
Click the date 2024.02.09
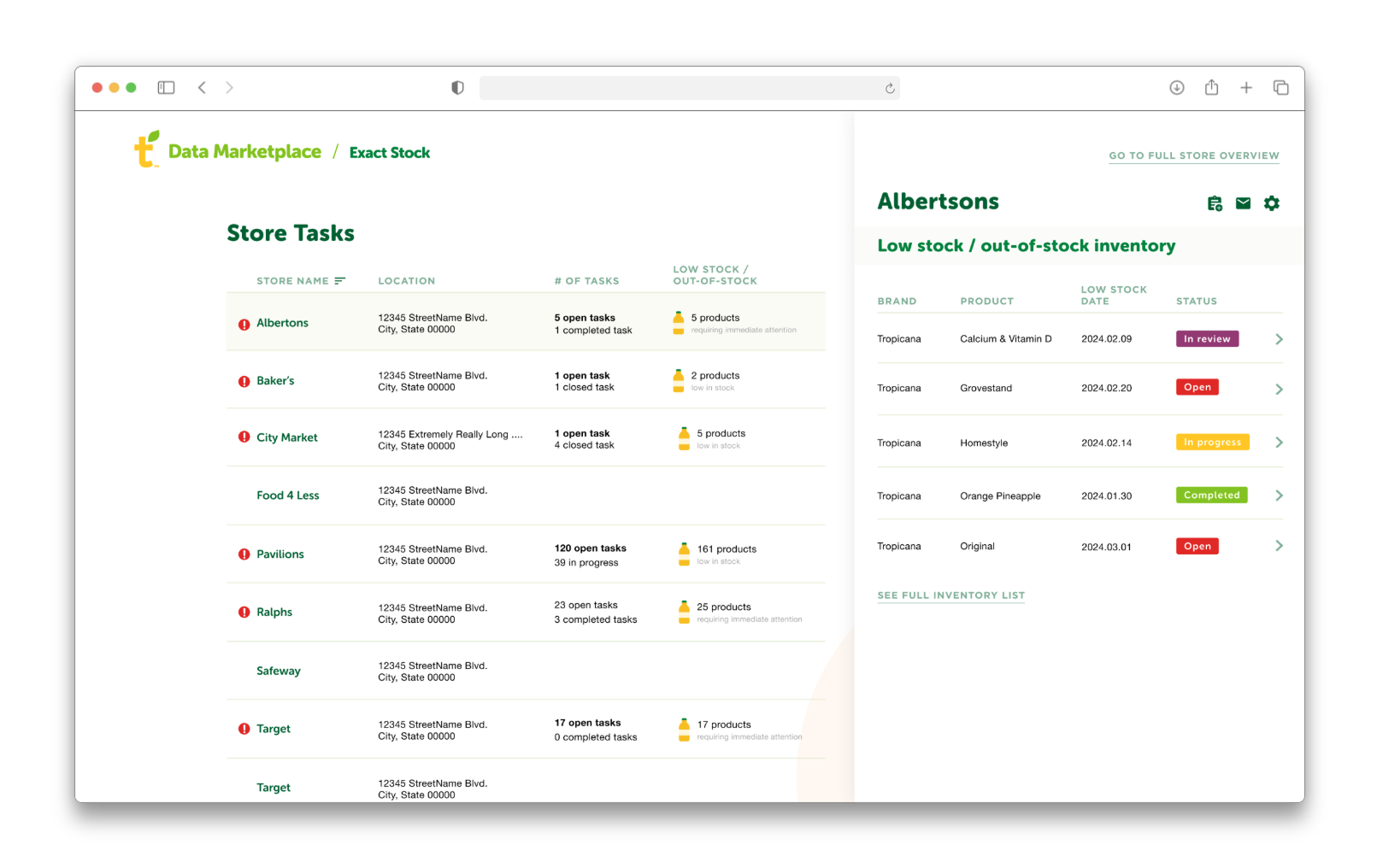click(1106, 339)
